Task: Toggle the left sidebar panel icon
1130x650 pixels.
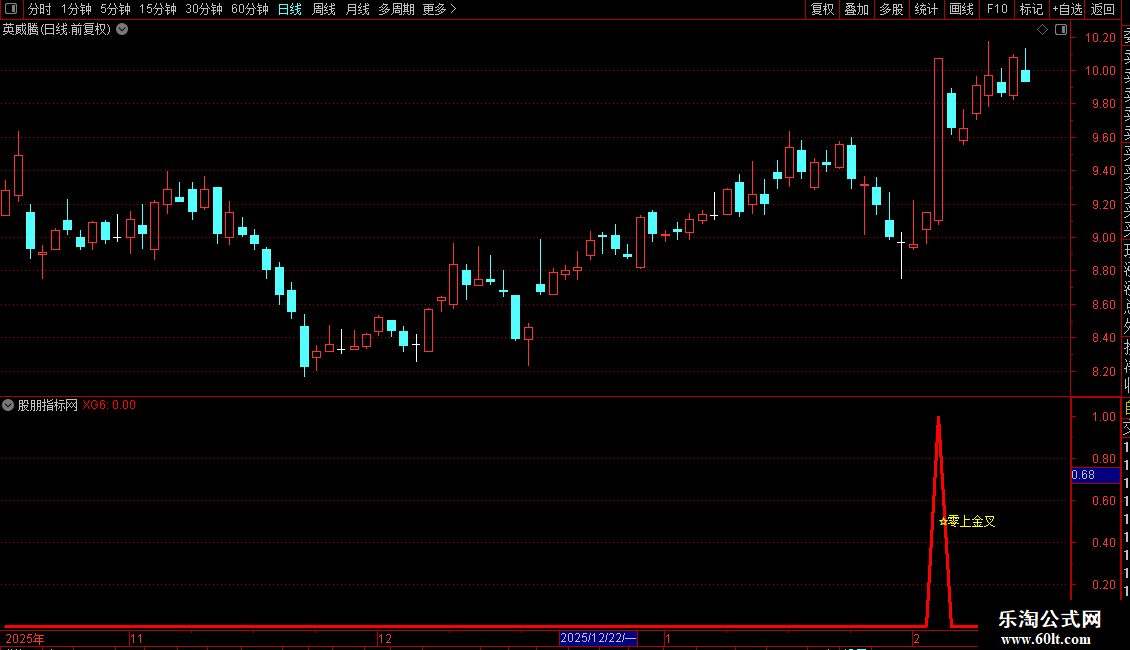Action: point(11,9)
